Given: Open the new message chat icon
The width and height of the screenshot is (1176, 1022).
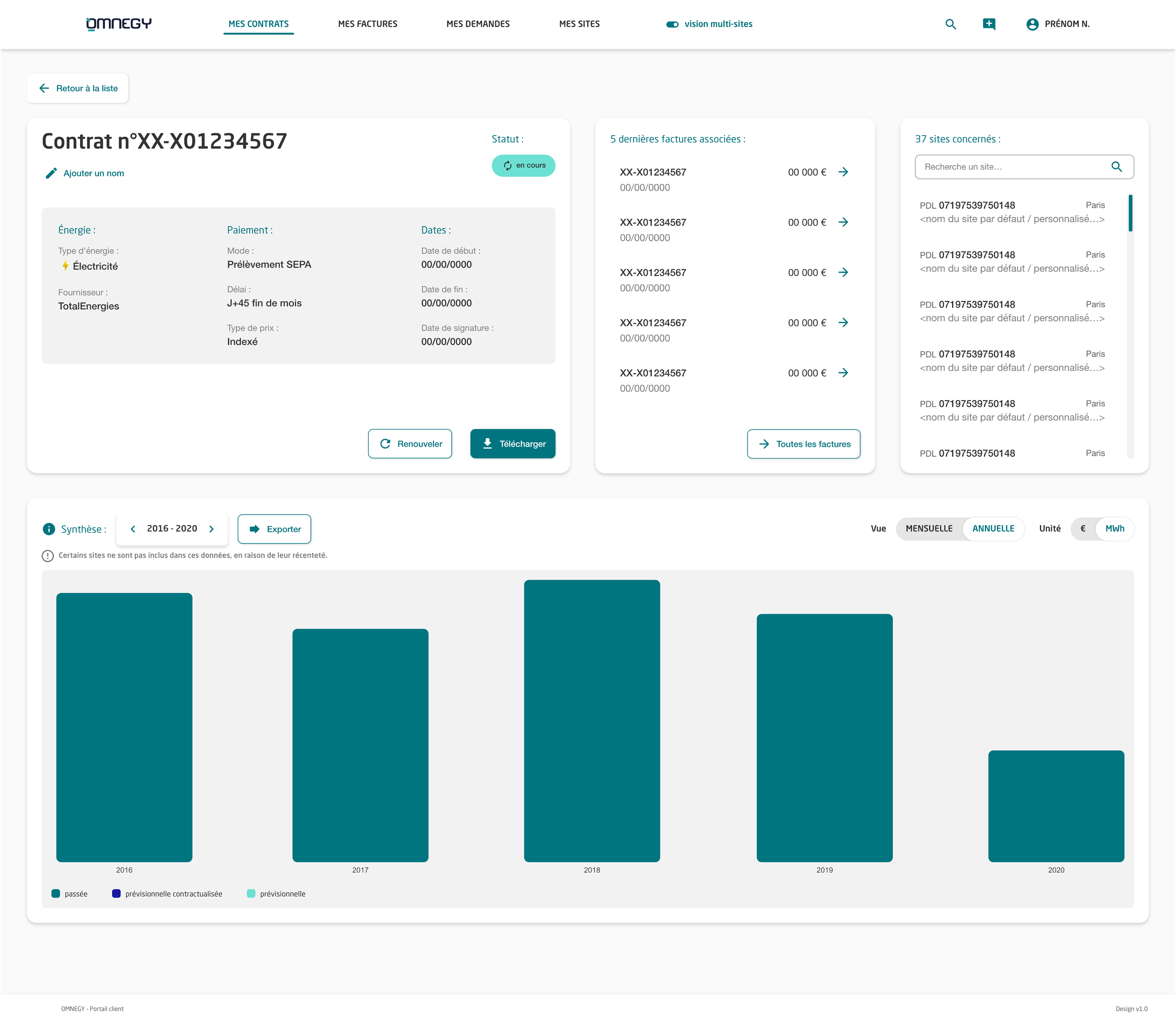Looking at the screenshot, I should [989, 24].
